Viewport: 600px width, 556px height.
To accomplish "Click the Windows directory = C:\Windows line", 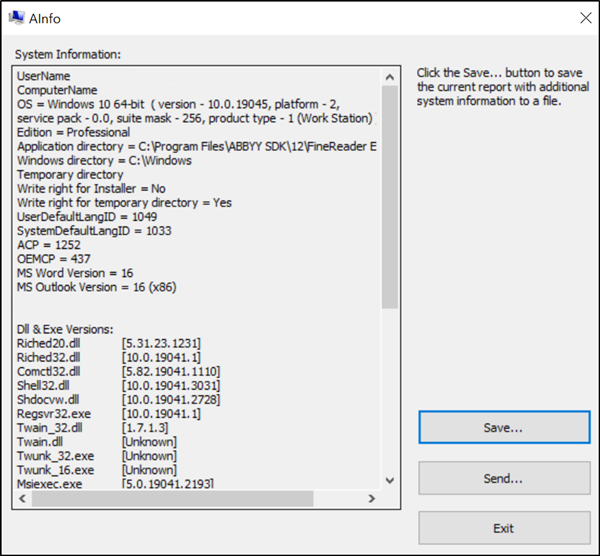I will (104, 161).
